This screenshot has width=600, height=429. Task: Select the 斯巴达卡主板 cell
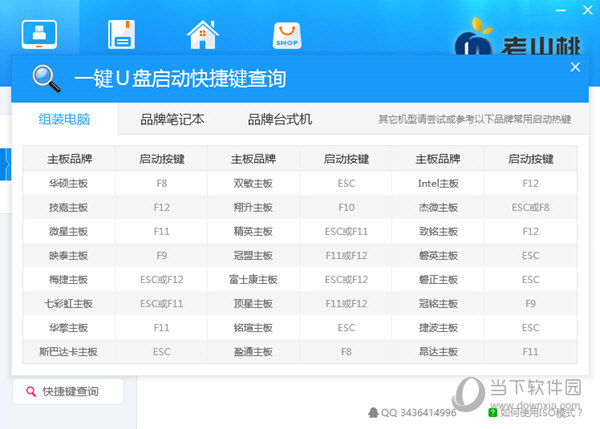coord(68,352)
